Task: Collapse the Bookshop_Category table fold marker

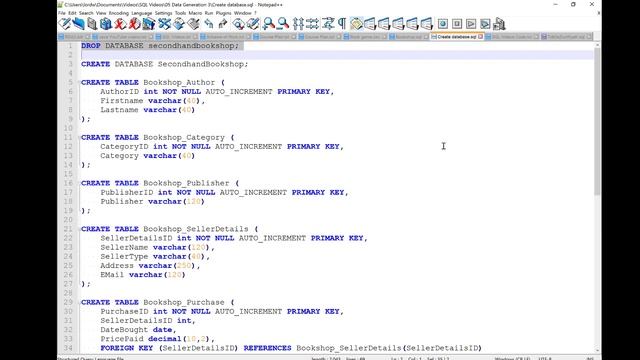Action: tap(78, 138)
